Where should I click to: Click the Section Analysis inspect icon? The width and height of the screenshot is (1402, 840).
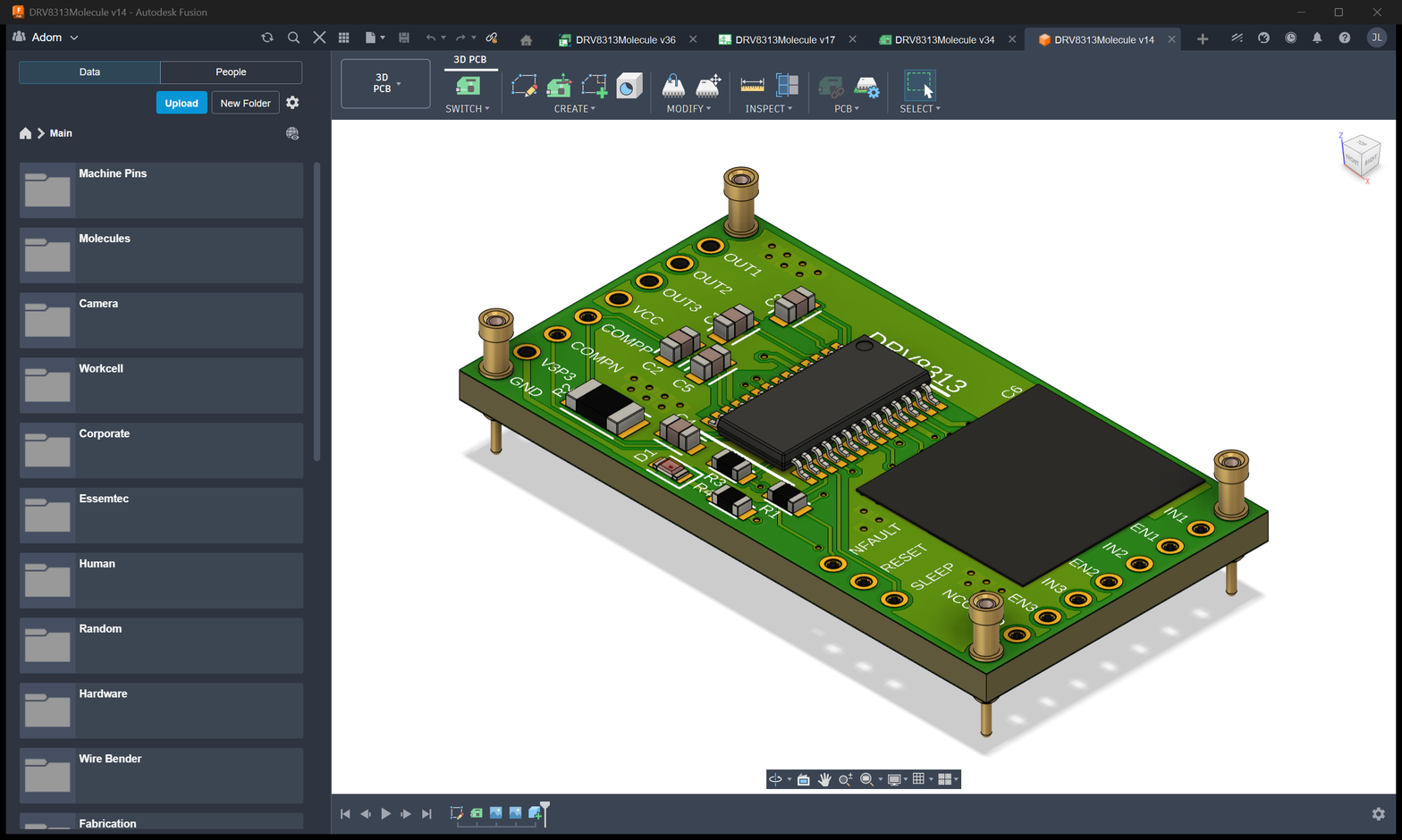tap(787, 86)
